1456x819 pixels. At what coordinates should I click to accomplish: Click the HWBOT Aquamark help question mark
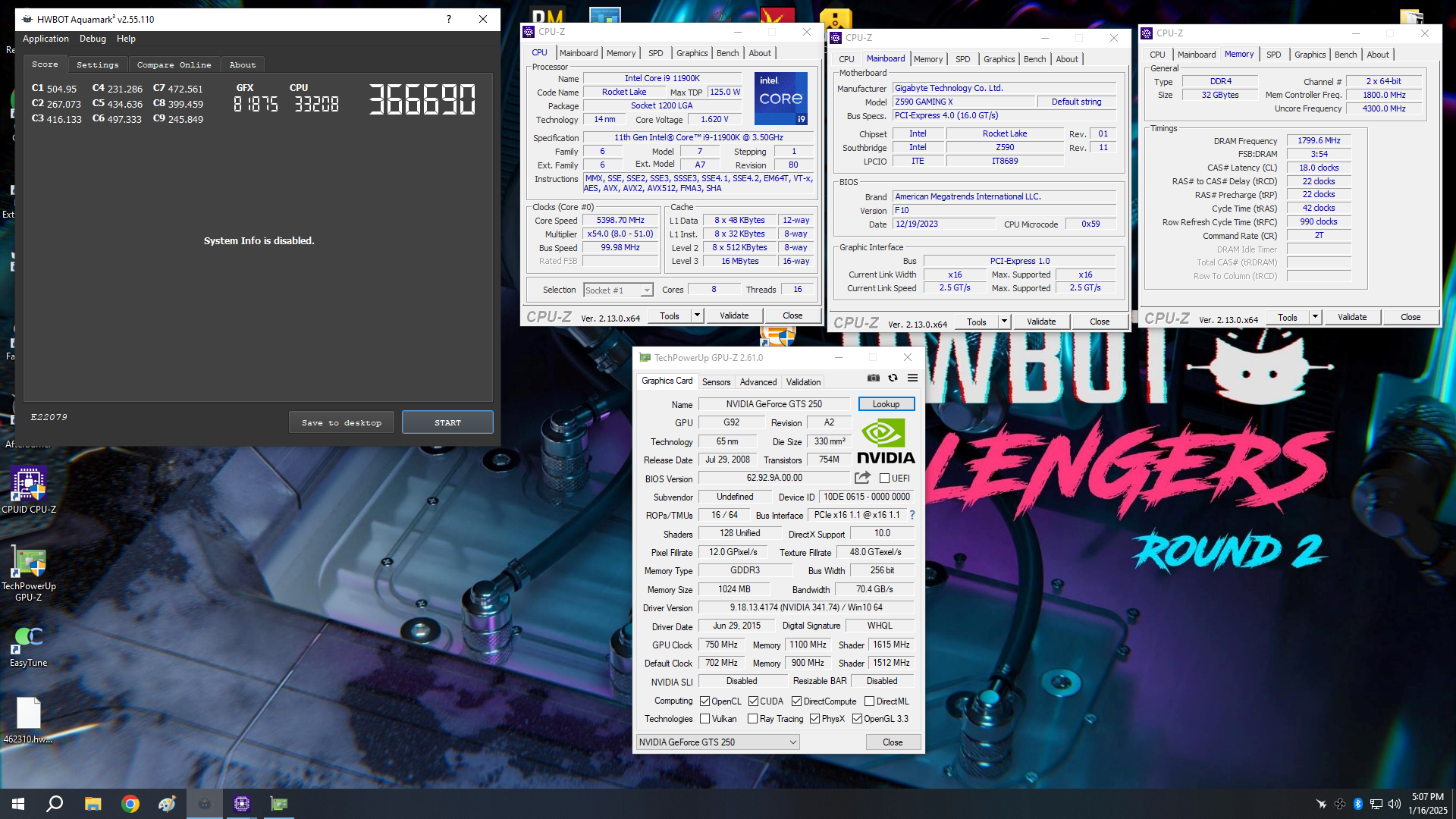449,19
